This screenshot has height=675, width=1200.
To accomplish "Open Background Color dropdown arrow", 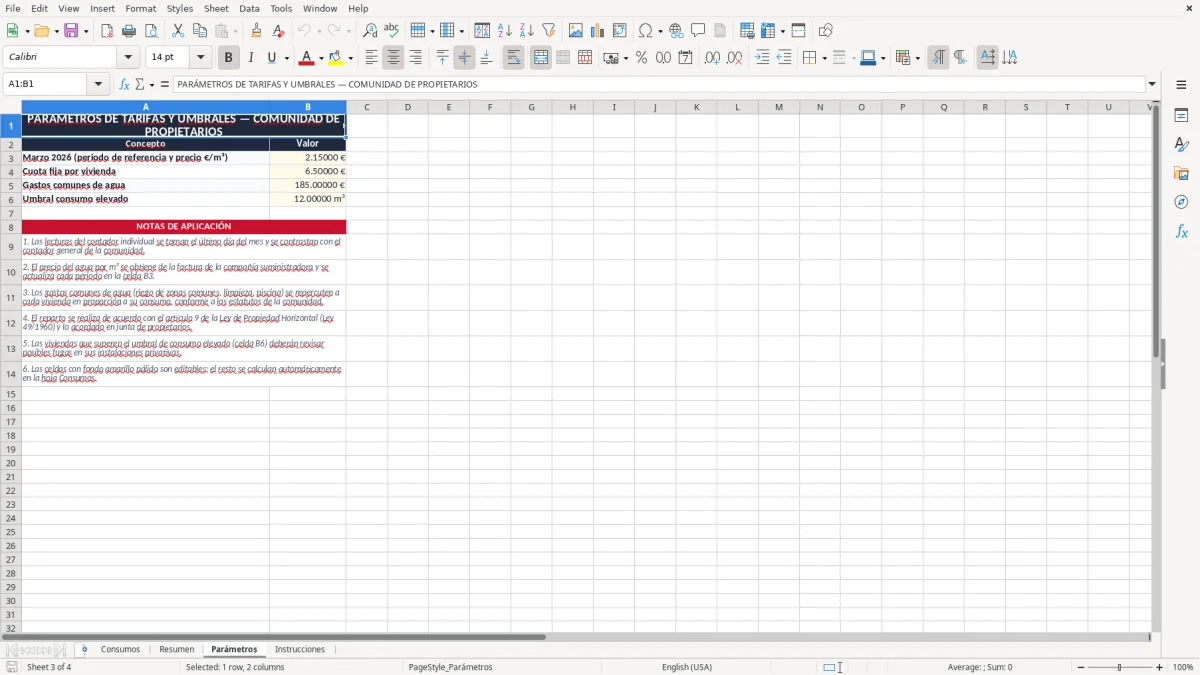I will [x=350, y=58].
